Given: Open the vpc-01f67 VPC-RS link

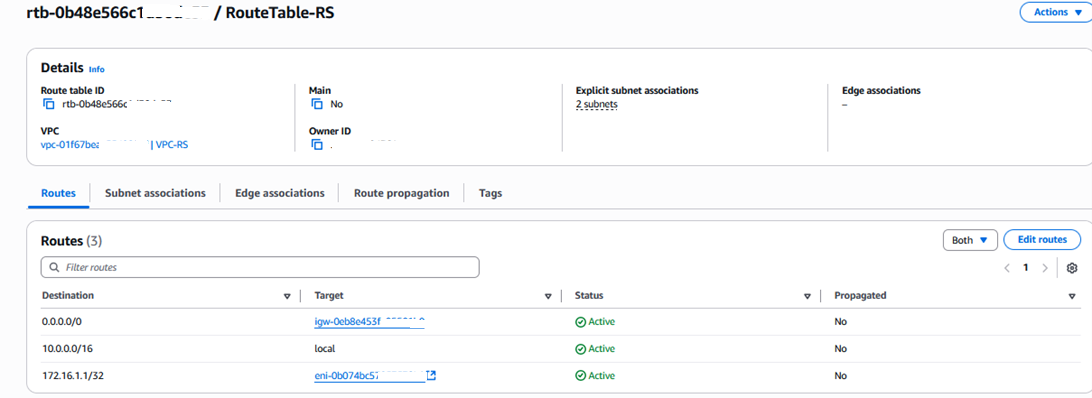Looking at the screenshot, I should pos(115,145).
